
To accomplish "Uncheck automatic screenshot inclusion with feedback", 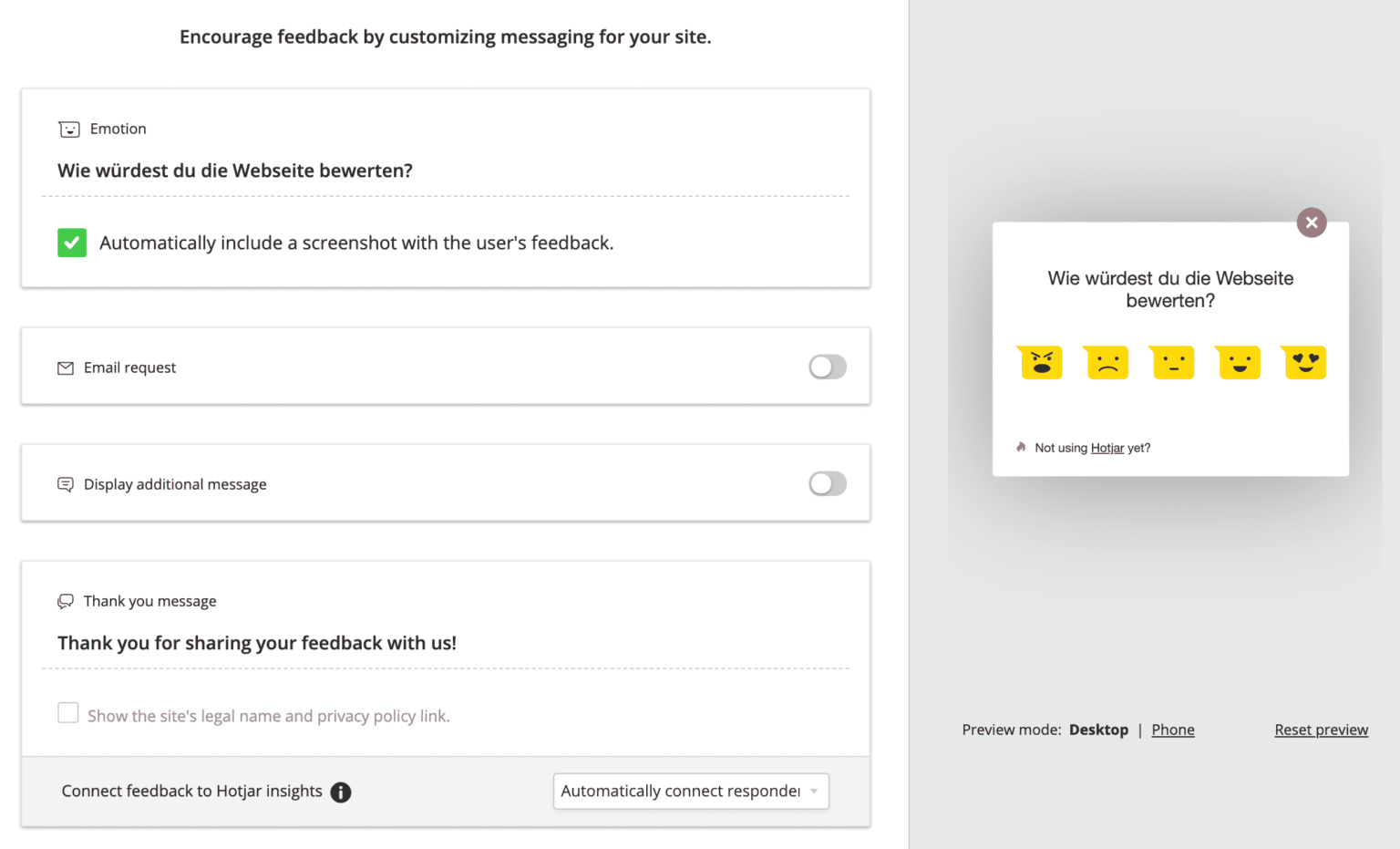I will coord(72,243).
